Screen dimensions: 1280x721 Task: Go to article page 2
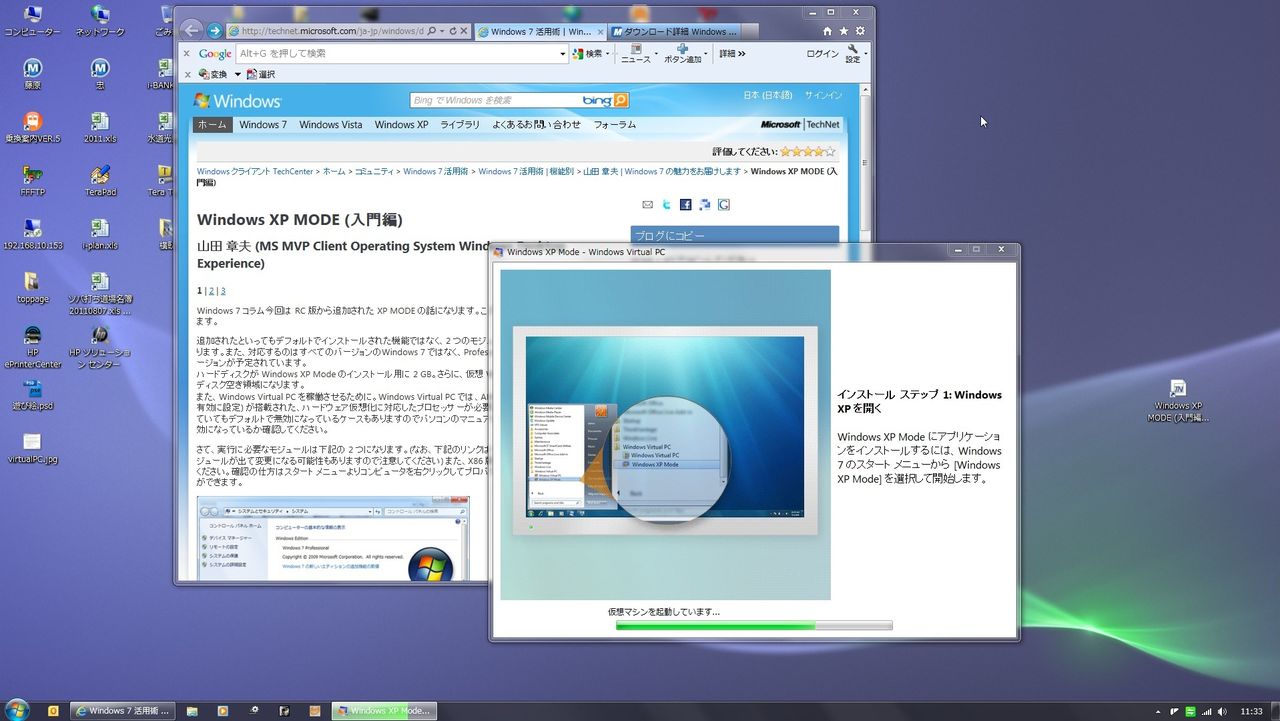tap(211, 291)
